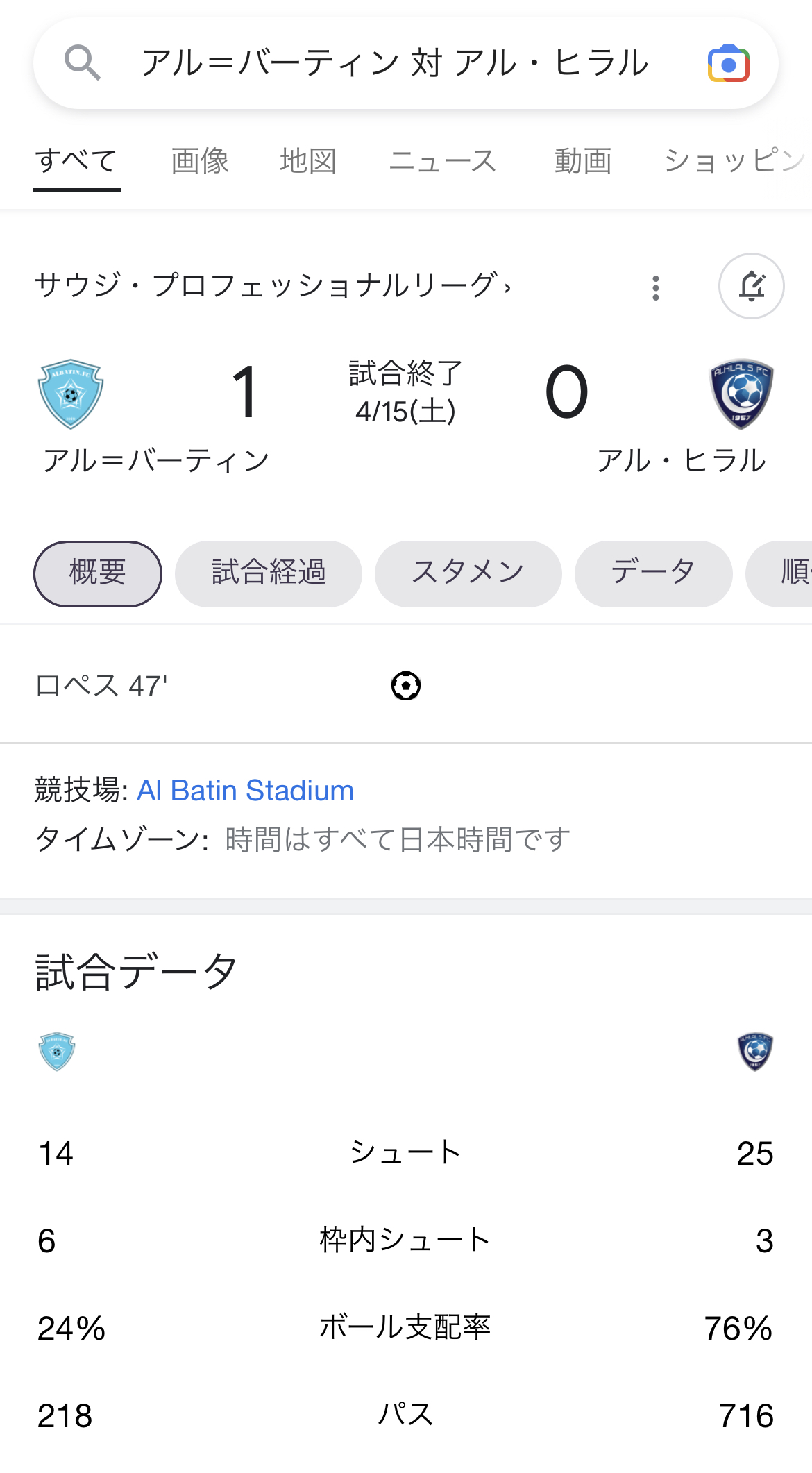Image resolution: width=812 pixels, height=1473 pixels.
Task: Open the Al Batin Stadium link
Action: click(x=245, y=791)
